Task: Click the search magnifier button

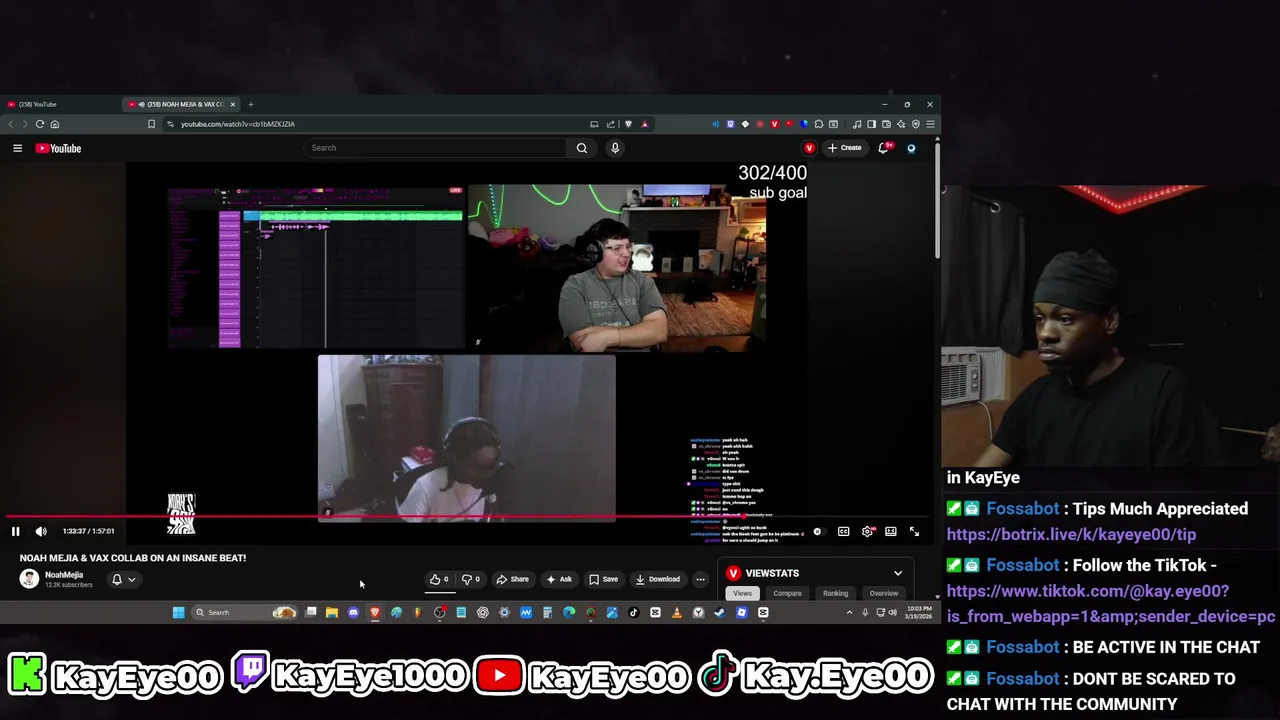Action: (581, 148)
